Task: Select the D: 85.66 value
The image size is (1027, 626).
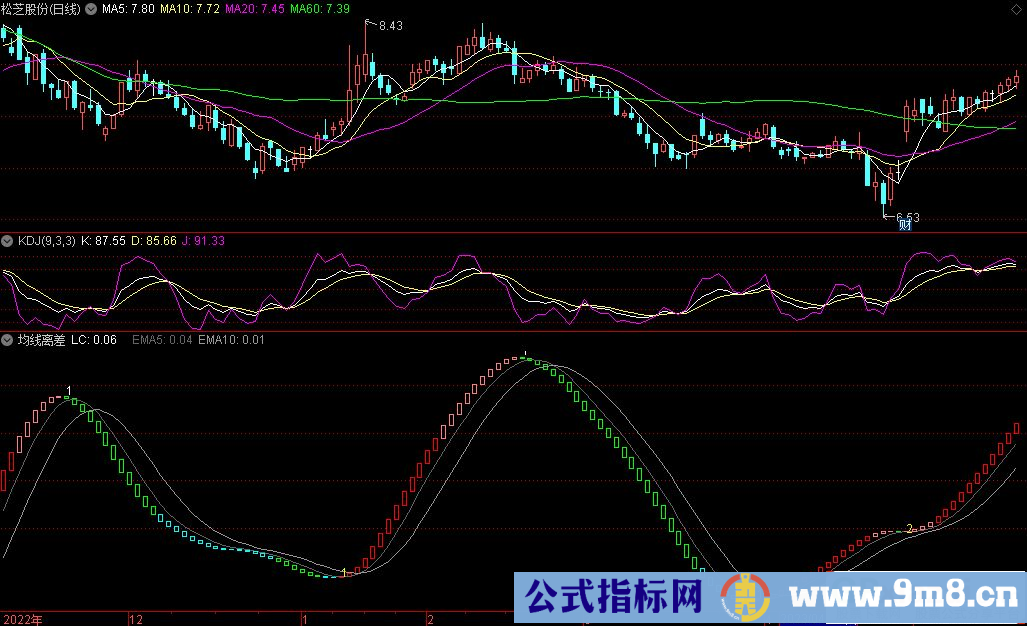Action: point(154,241)
